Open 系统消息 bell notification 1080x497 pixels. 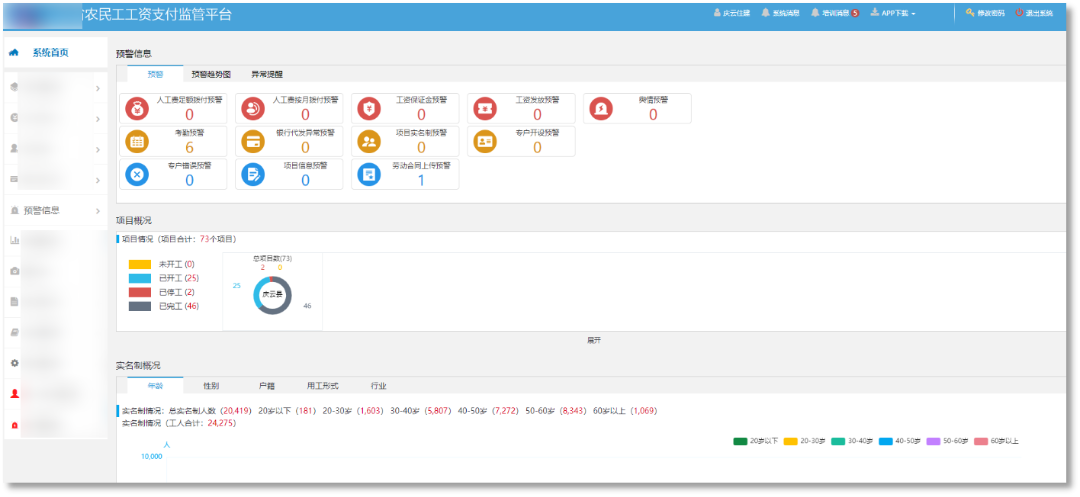tap(780, 13)
